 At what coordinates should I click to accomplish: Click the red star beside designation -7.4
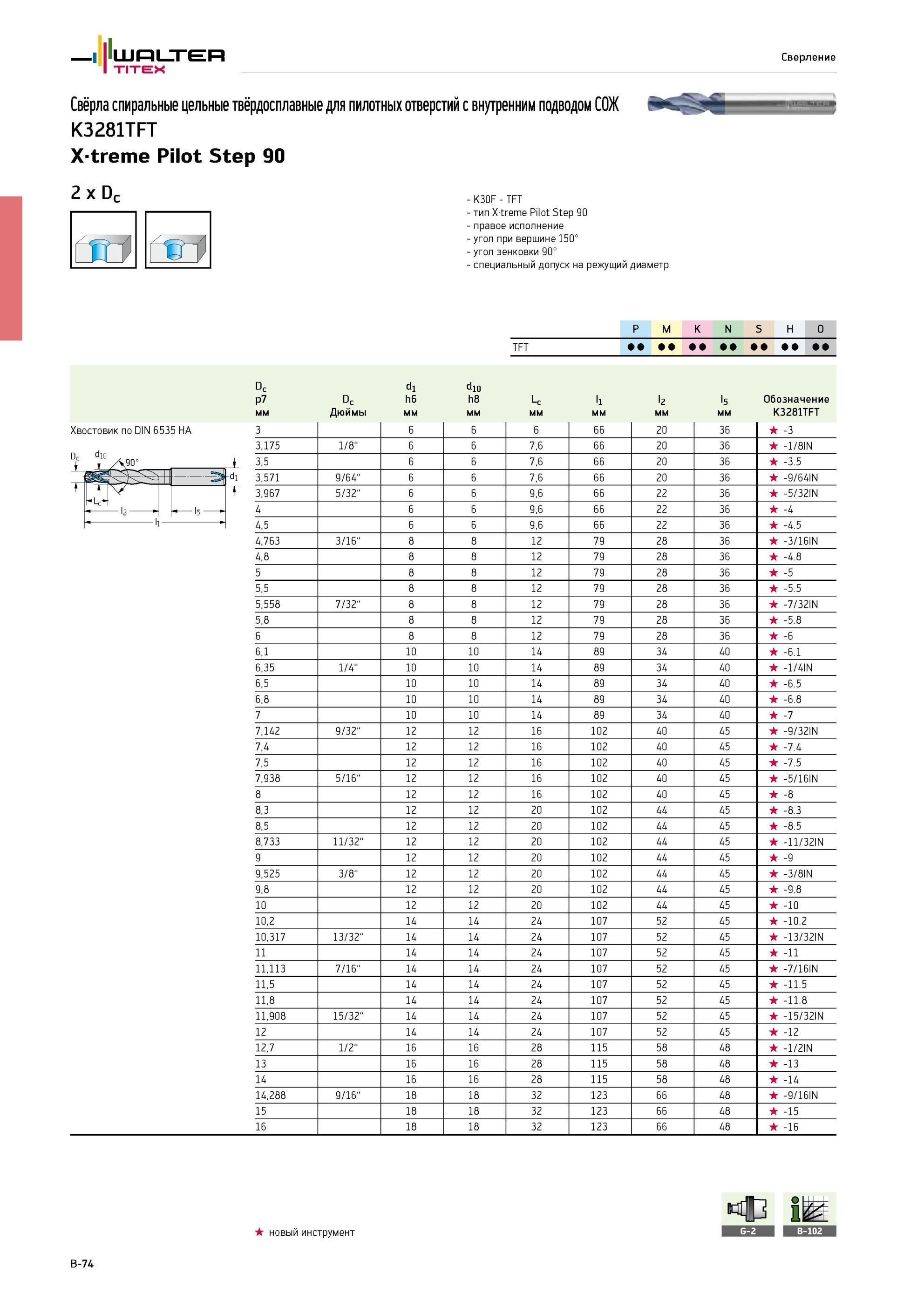[x=773, y=747]
